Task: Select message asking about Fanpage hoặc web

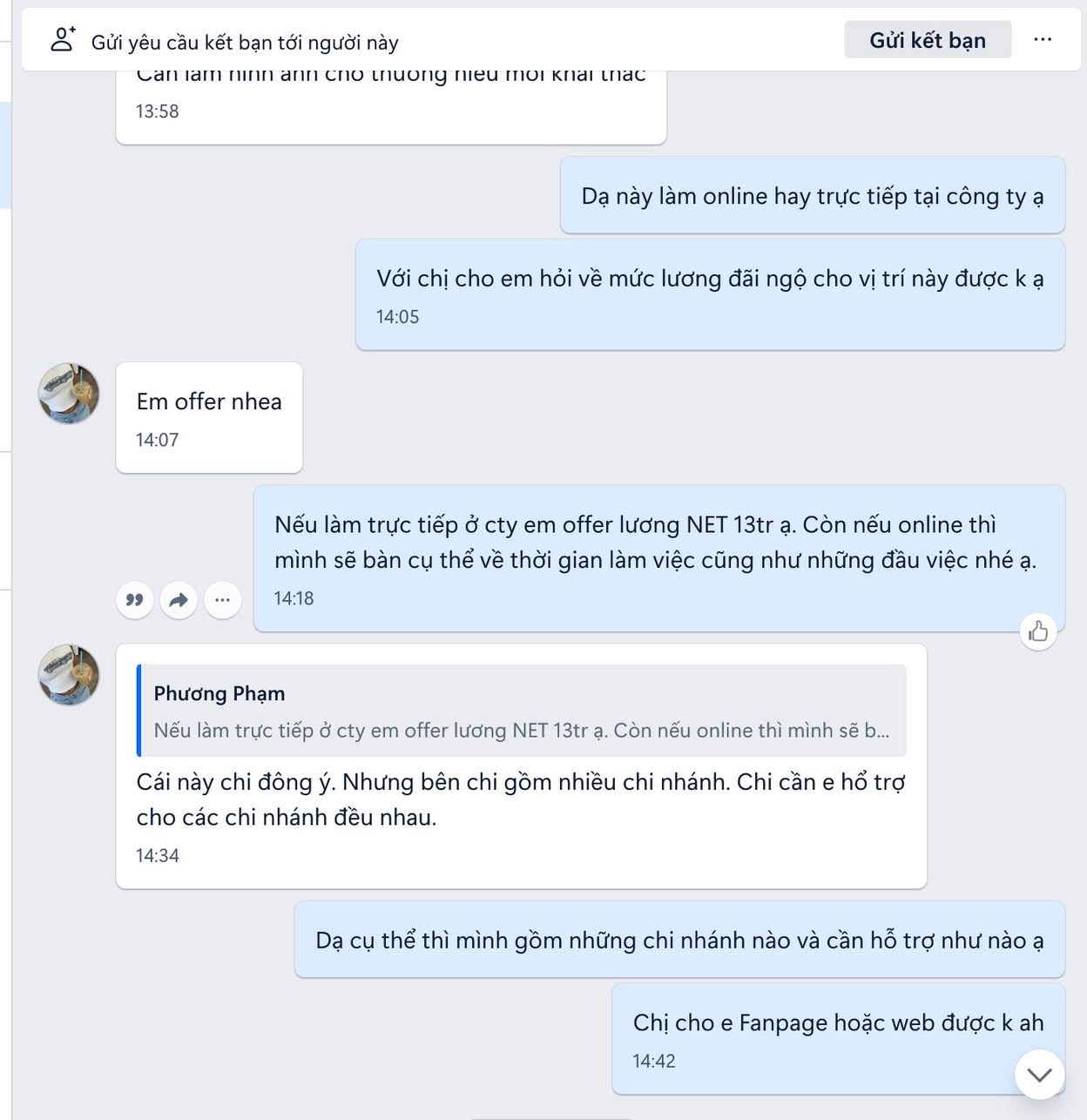Action: (838, 1040)
